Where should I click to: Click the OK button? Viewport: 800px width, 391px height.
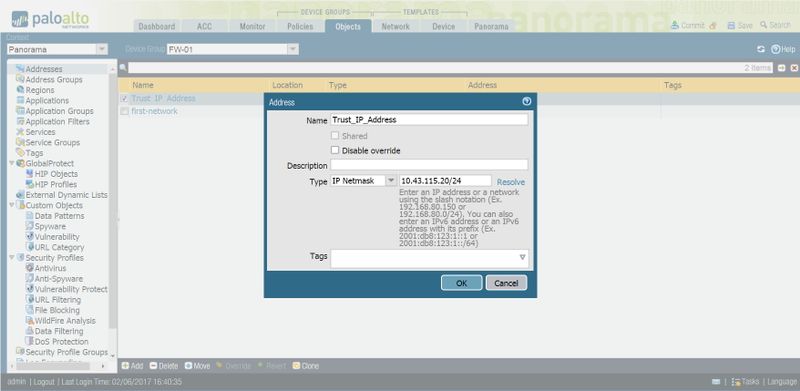pos(461,283)
